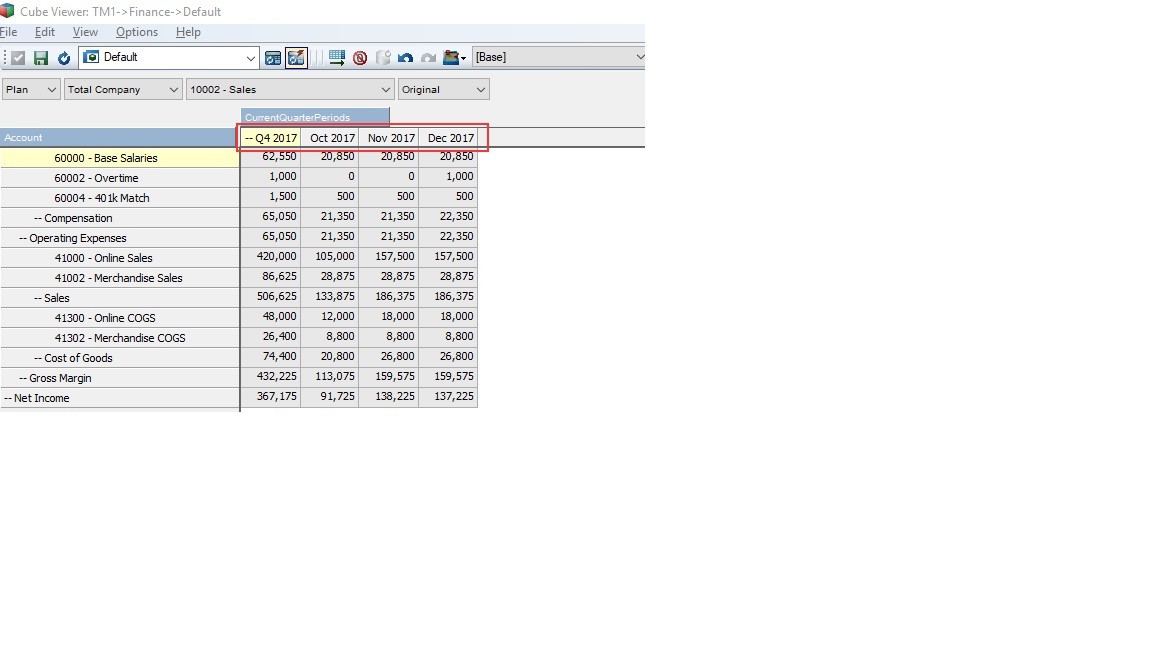Open the View menu

coord(85,32)
